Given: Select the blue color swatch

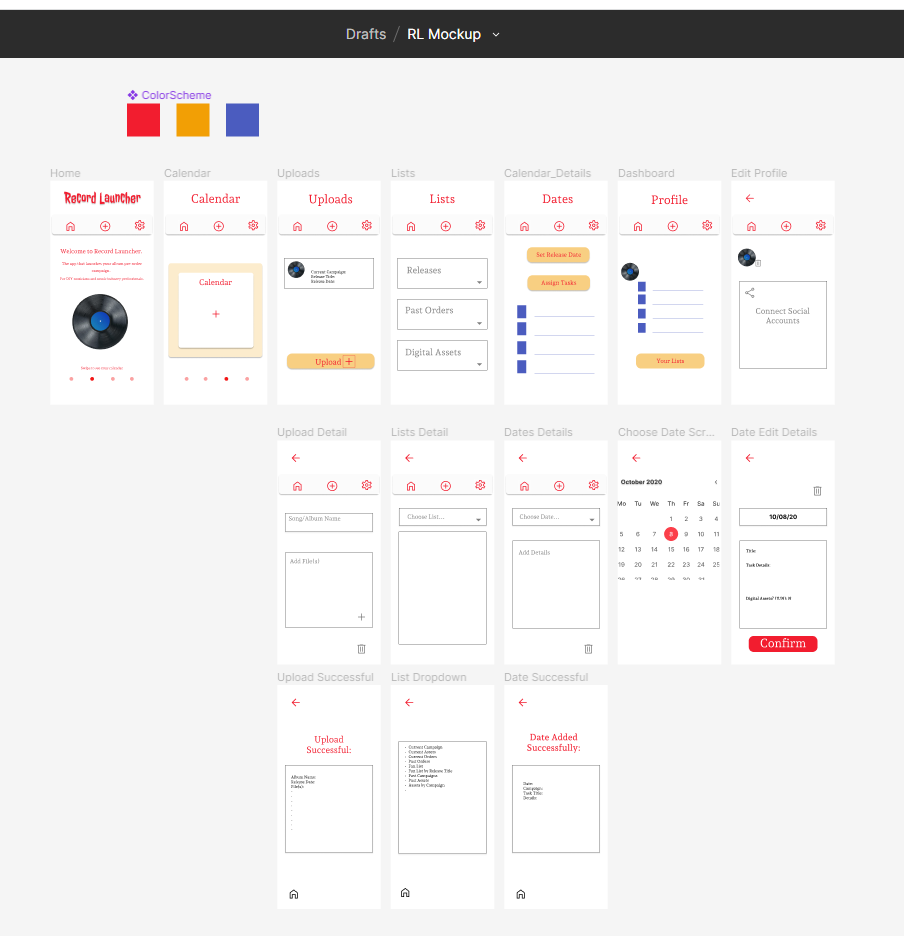Looking at the screenshot, I should 242,120.
